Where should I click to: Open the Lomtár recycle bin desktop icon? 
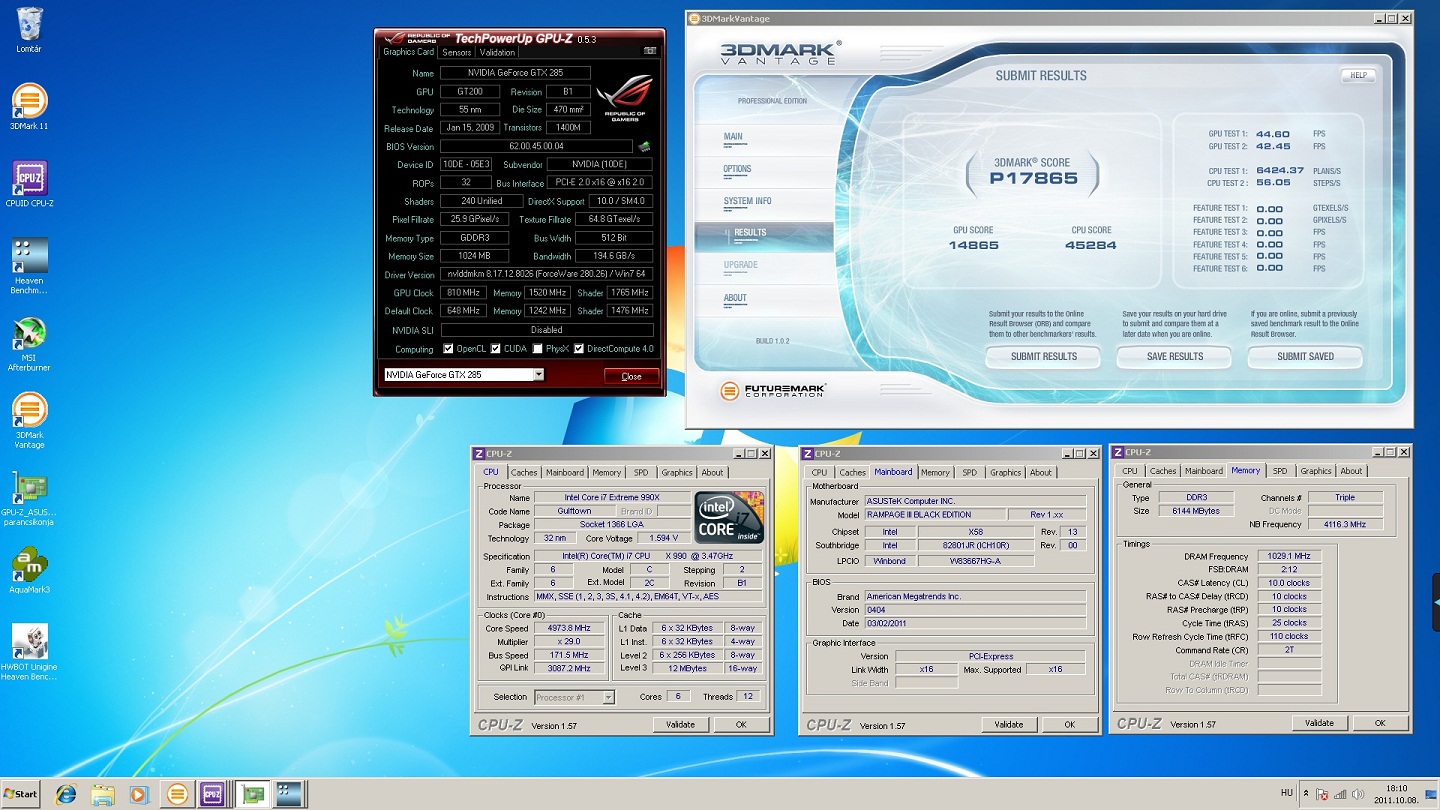click(x=29, y=30)
